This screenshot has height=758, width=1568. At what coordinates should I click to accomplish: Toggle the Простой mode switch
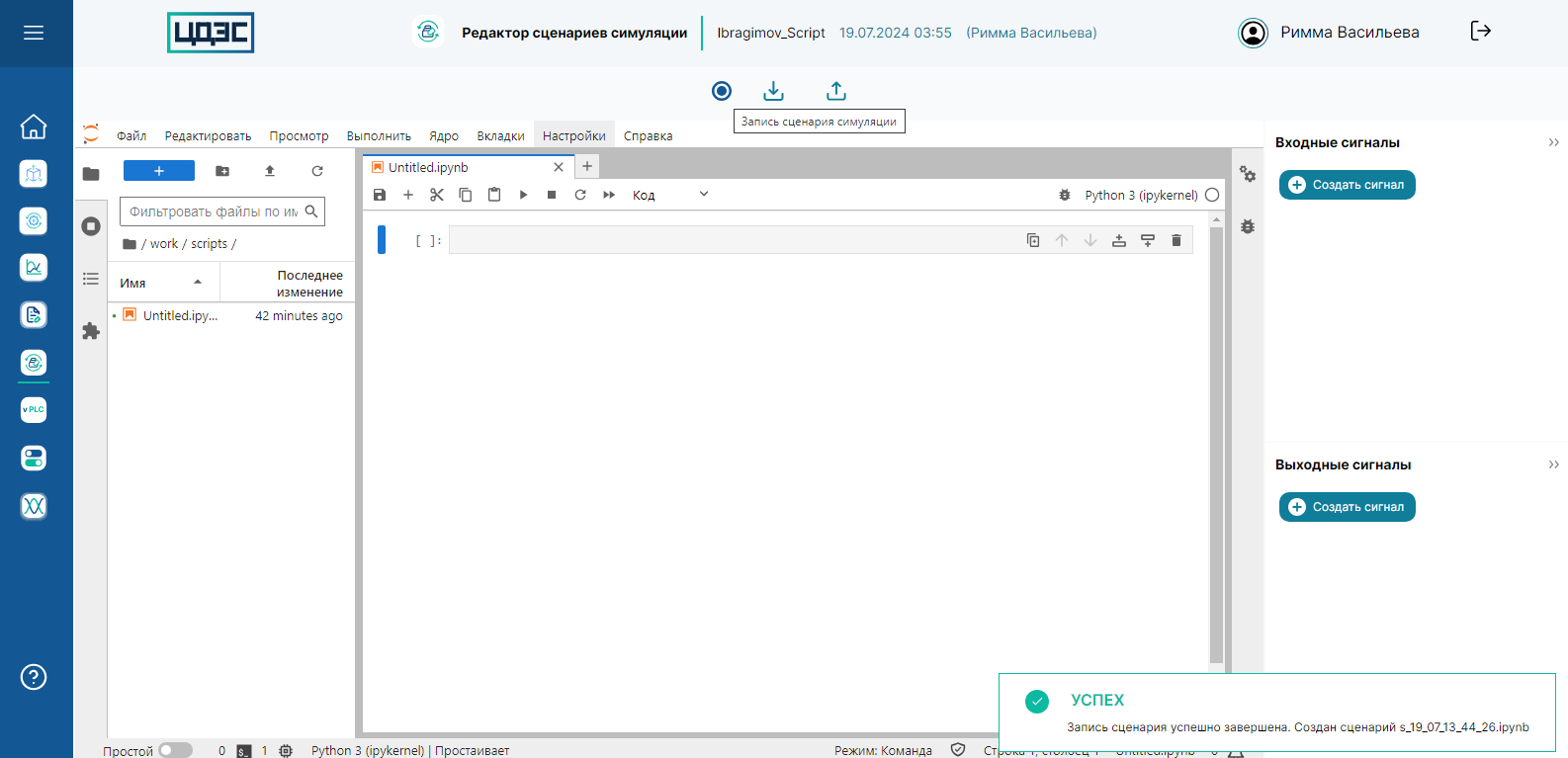pos(174,750)
